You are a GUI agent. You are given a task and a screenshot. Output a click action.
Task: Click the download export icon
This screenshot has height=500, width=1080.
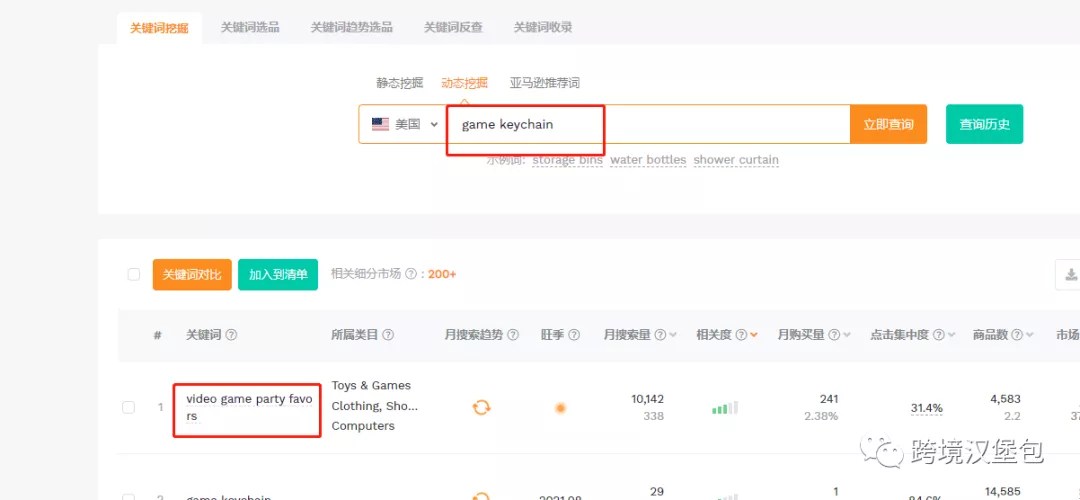1070,275
